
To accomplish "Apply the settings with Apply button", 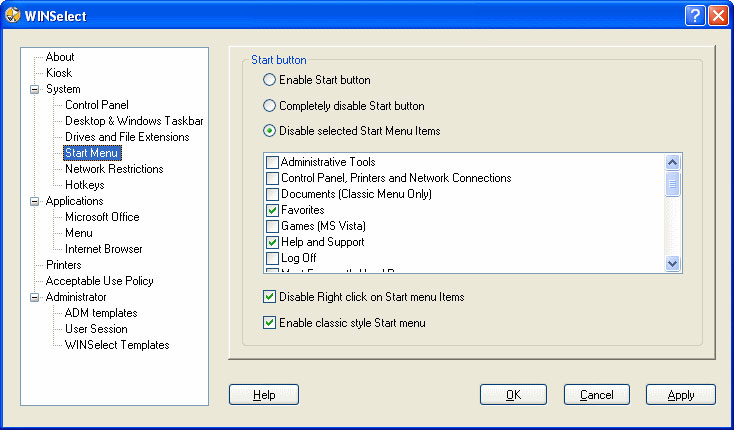I will coord(681,395).
